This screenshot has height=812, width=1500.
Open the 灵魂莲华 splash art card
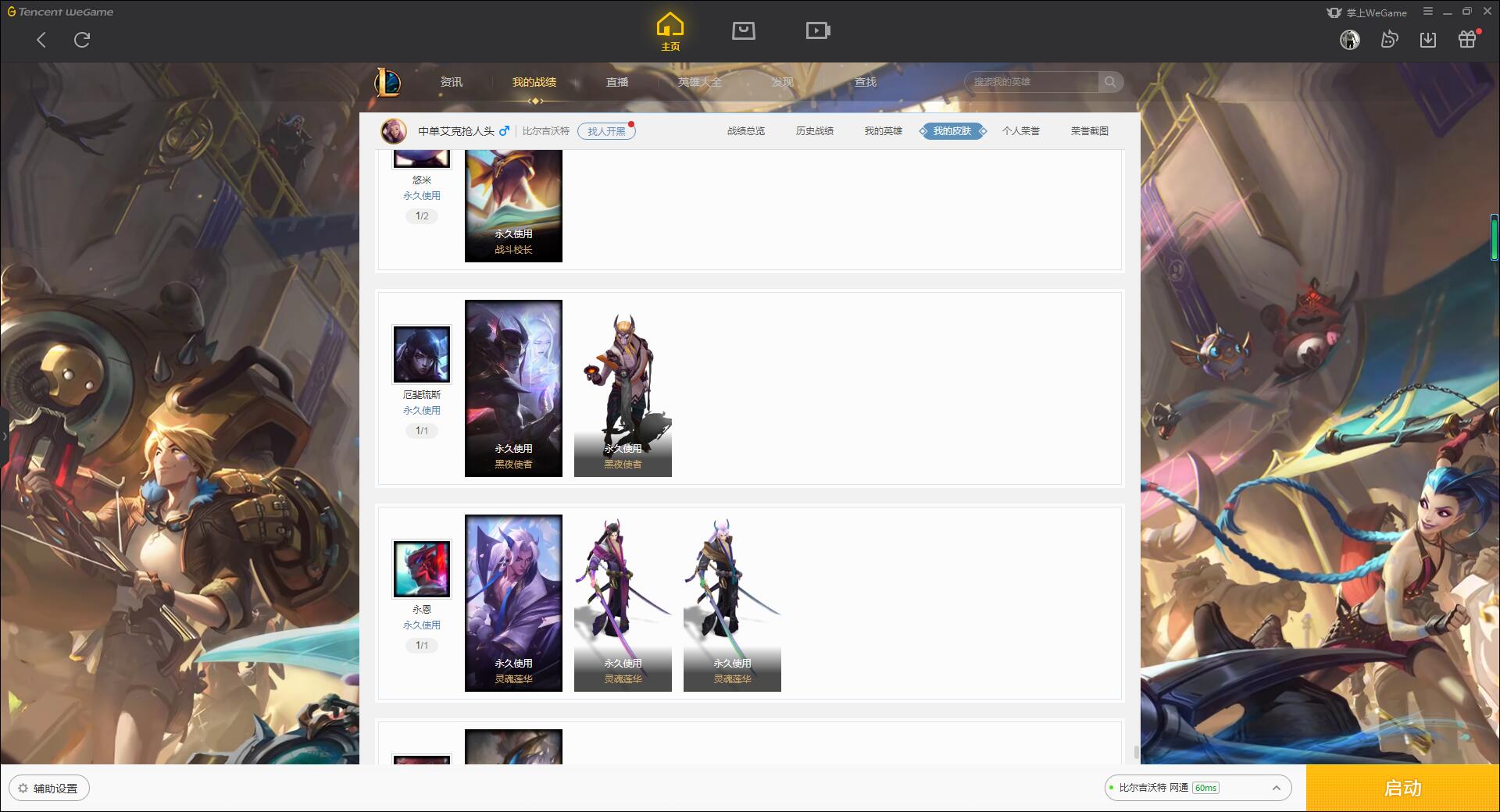point(513,603)
